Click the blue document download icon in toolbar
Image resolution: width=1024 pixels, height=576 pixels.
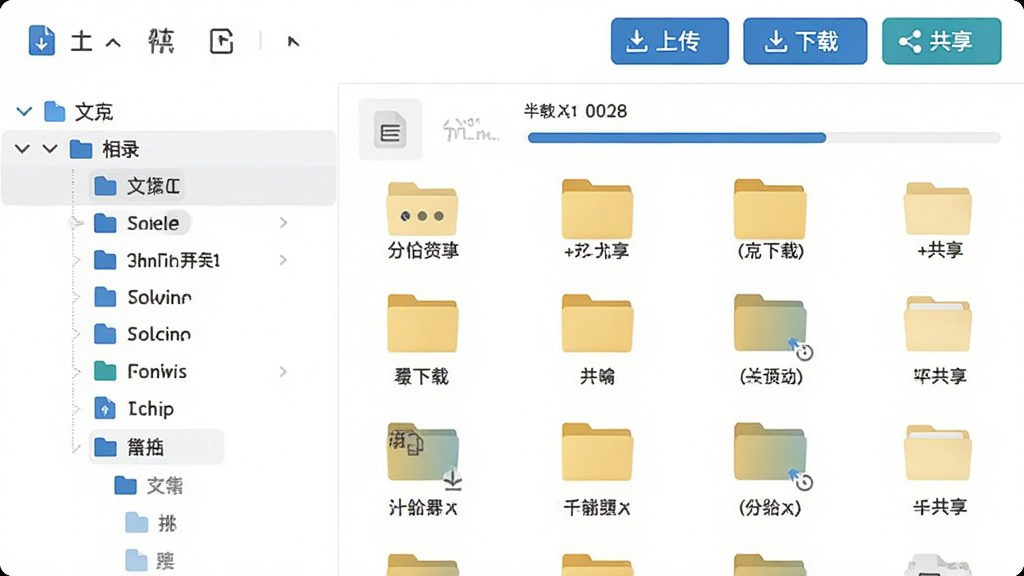[x=41, y=40]
